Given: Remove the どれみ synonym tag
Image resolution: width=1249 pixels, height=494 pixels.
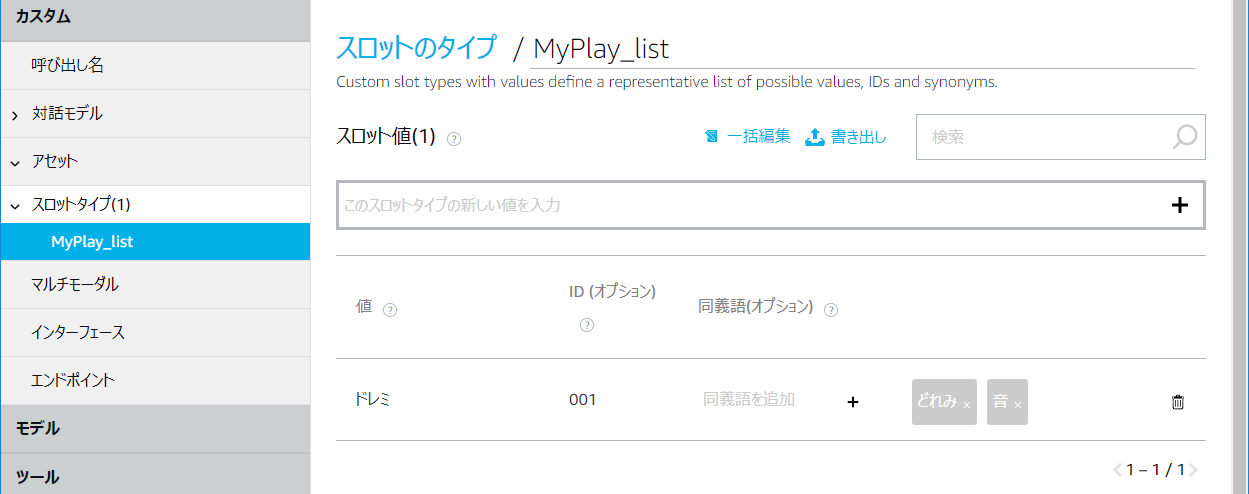Looking at the screenshot, I should point(967,405).
